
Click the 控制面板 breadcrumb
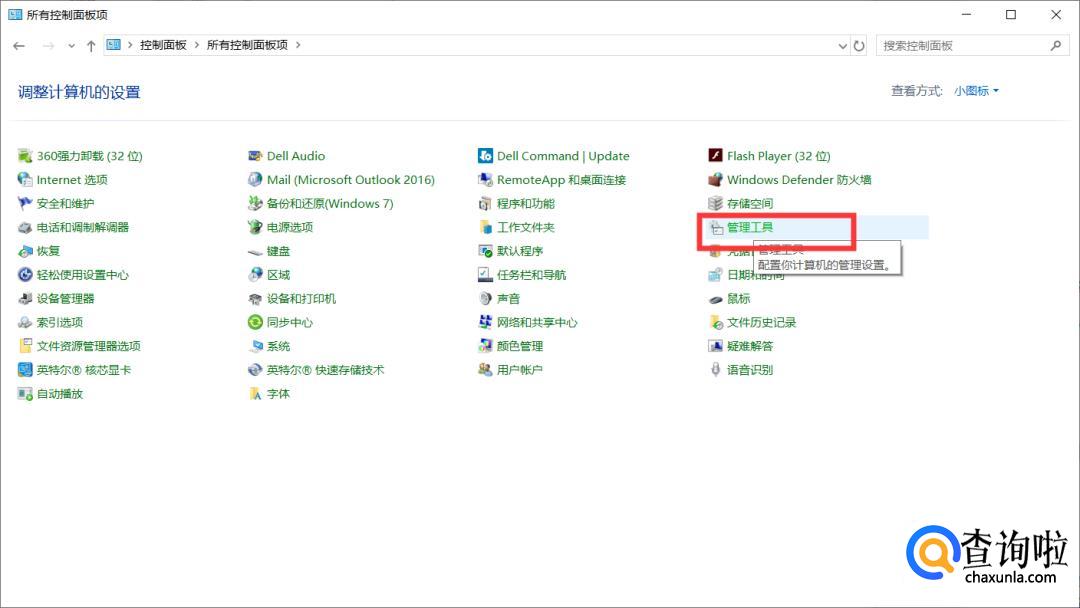click(163, 45)
